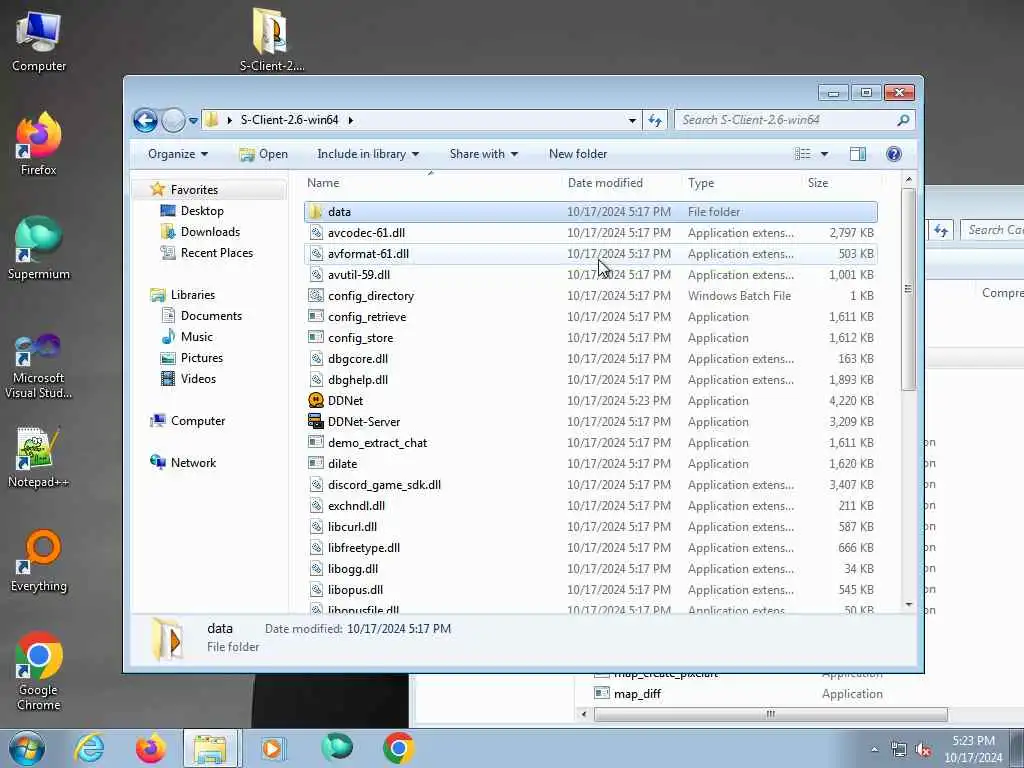Click the search magnifier icon
Screen dimensions: 1024x768
tap(903, 120)
